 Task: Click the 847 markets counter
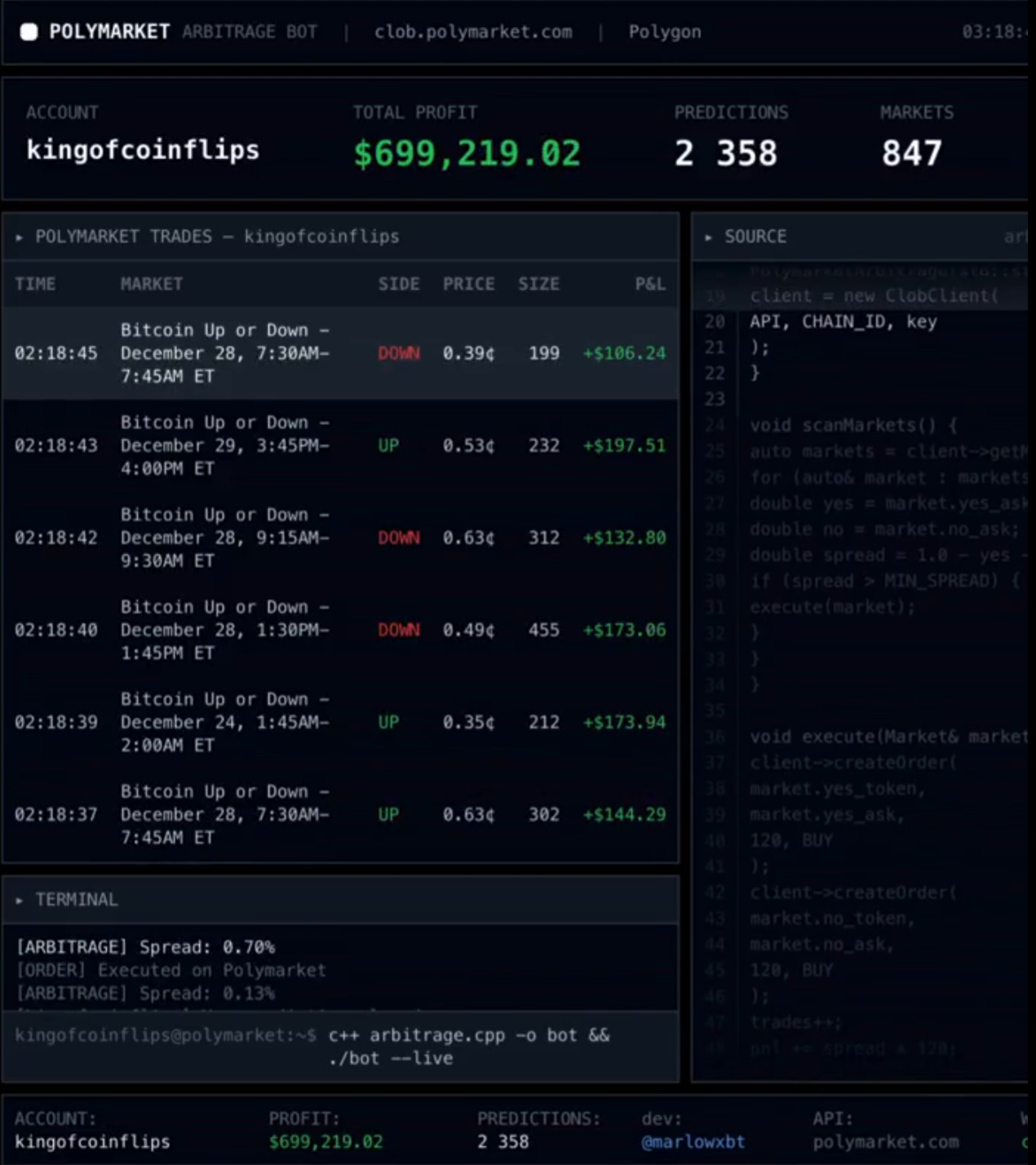point(911,153)
